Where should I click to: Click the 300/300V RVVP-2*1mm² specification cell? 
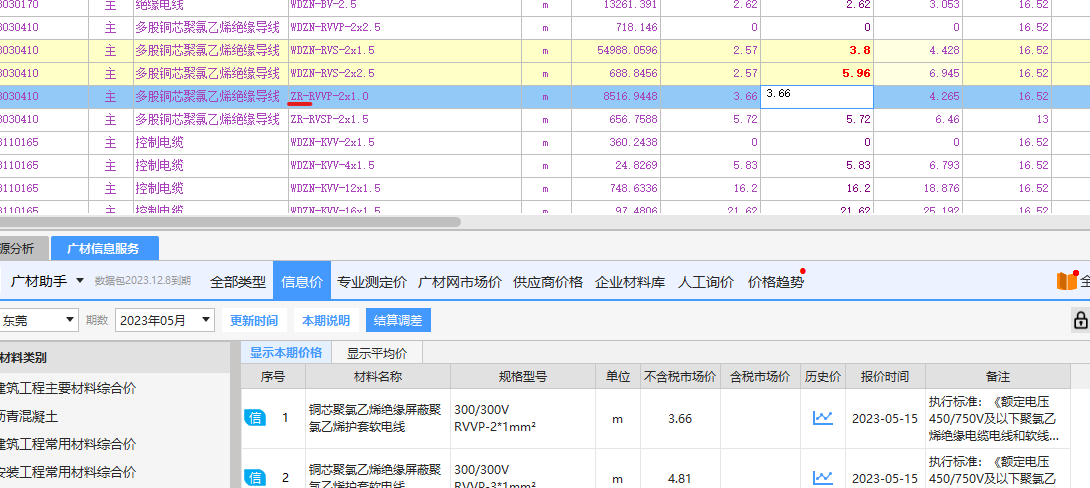523,418
